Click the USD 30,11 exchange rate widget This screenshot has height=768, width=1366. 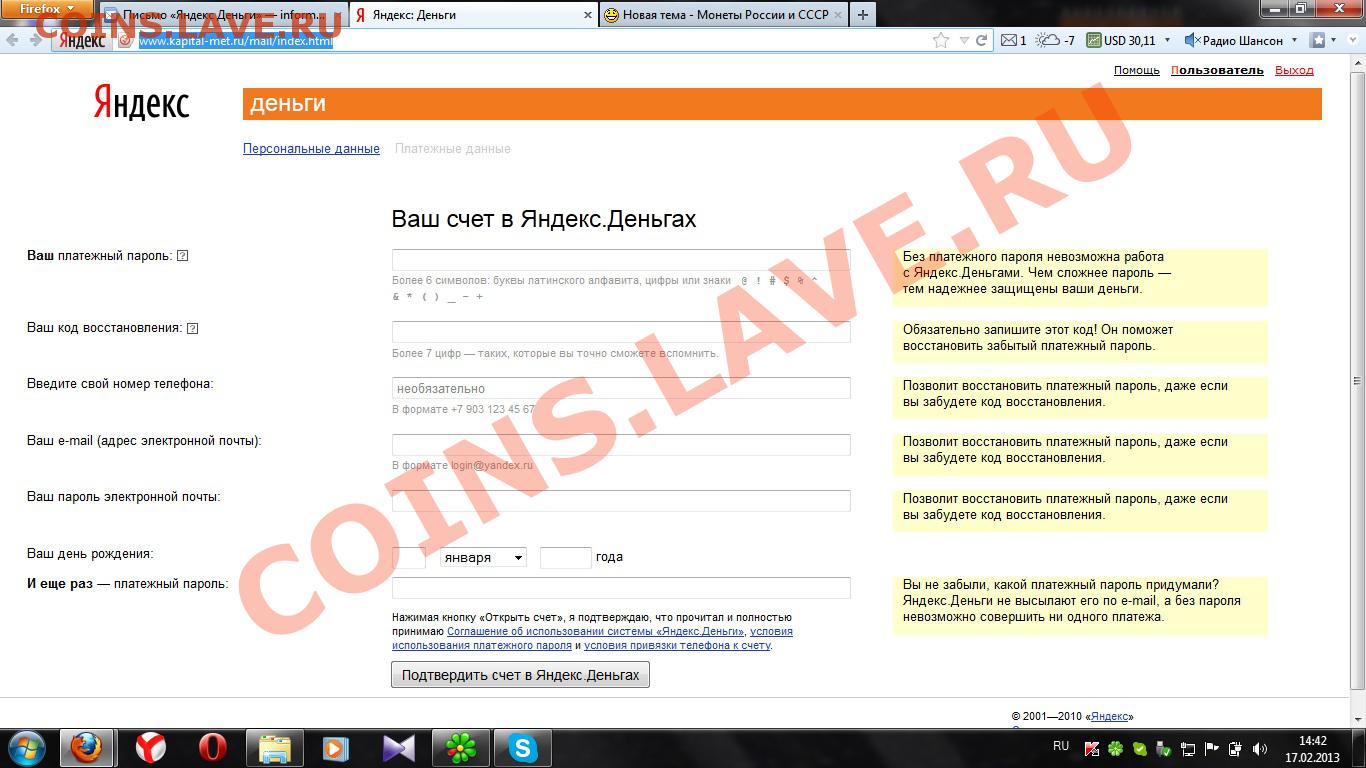click(x=1120, y=41)
